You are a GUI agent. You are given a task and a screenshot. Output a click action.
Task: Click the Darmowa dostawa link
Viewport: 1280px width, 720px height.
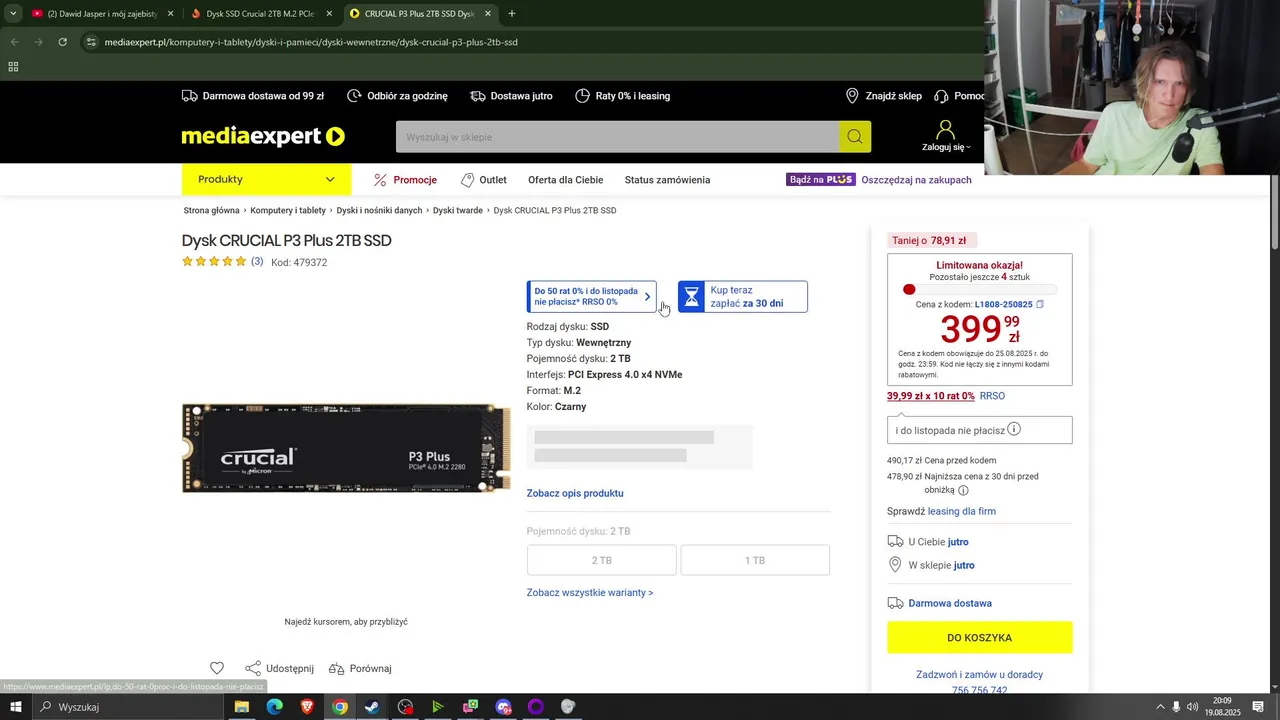coord(950,603)
